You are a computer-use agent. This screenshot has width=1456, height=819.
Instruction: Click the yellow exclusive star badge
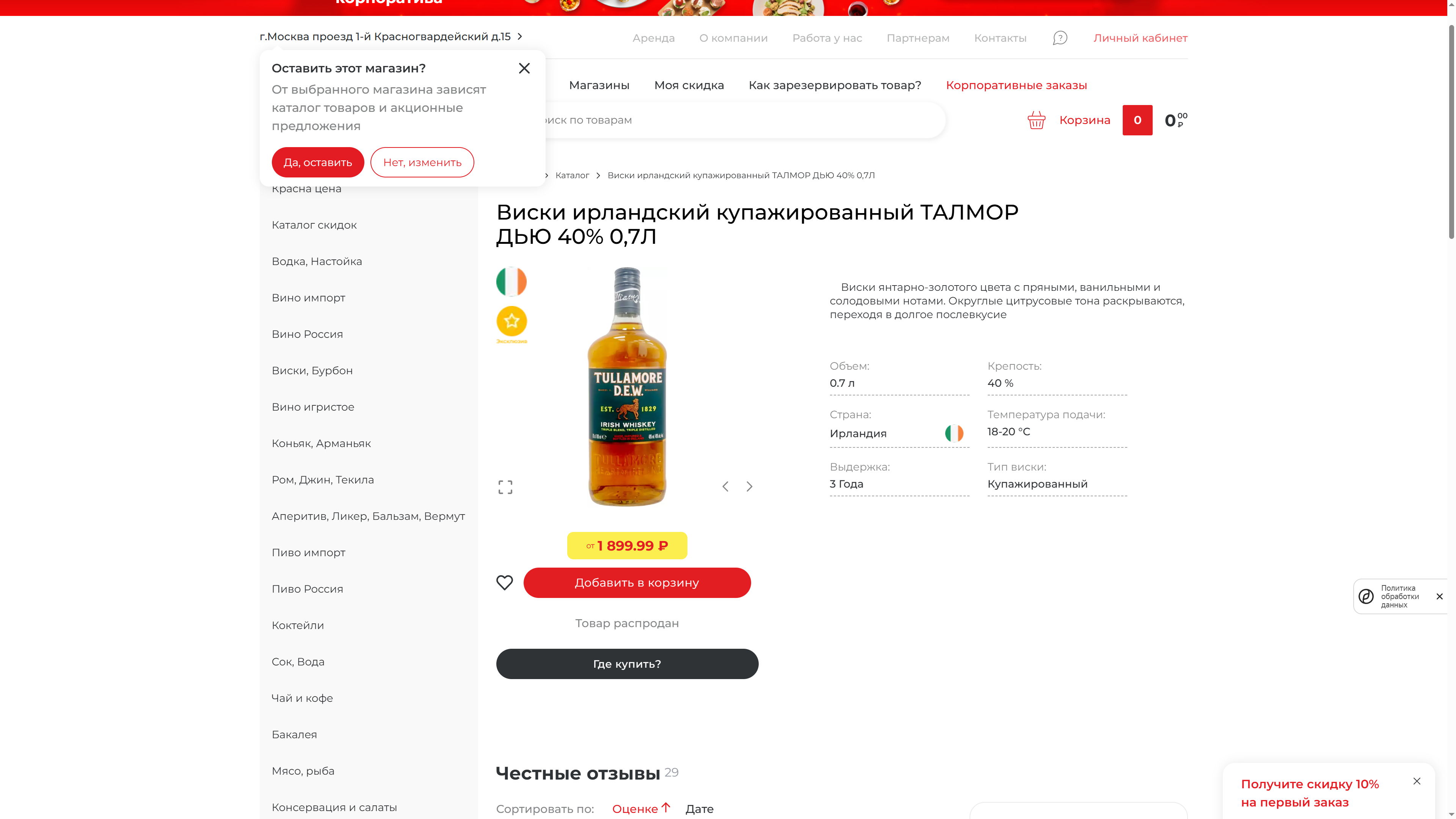pos(511,321)
